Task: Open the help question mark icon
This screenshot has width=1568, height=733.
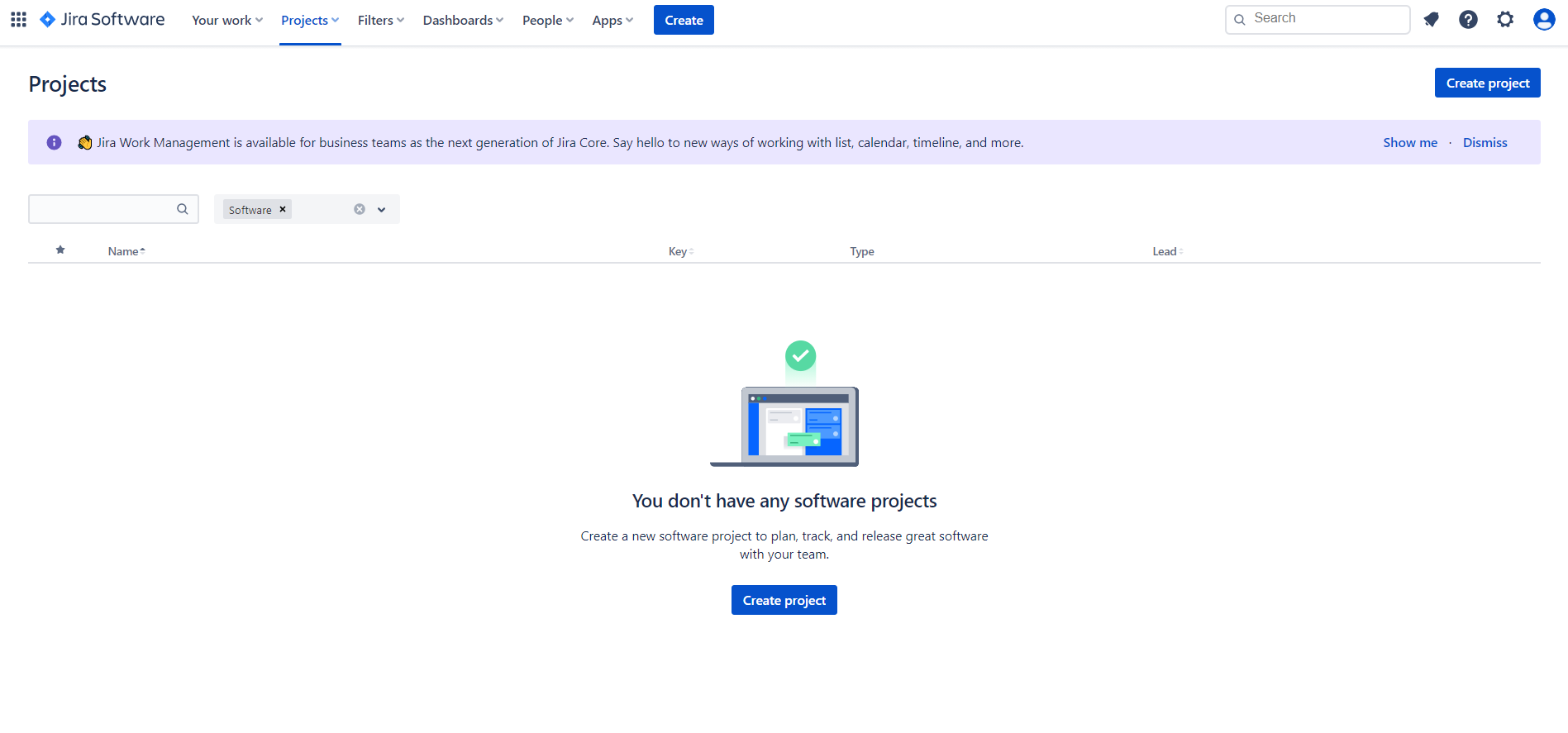Action: tap(1468, 19)
